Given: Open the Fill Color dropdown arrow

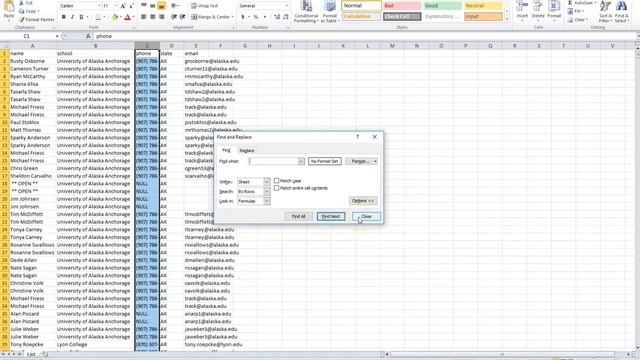Looking at the screenshot, I should 122,17.
